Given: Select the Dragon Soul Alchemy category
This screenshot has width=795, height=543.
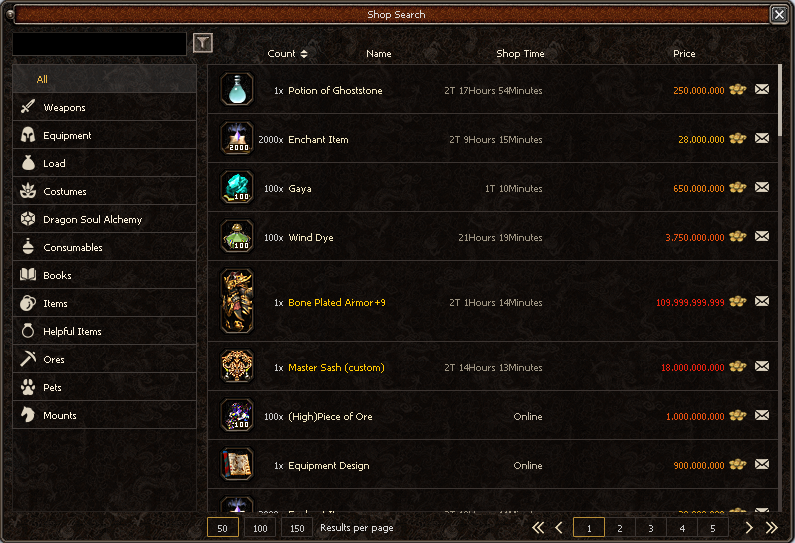Looking at the screenshot, I should coord(104,219).
